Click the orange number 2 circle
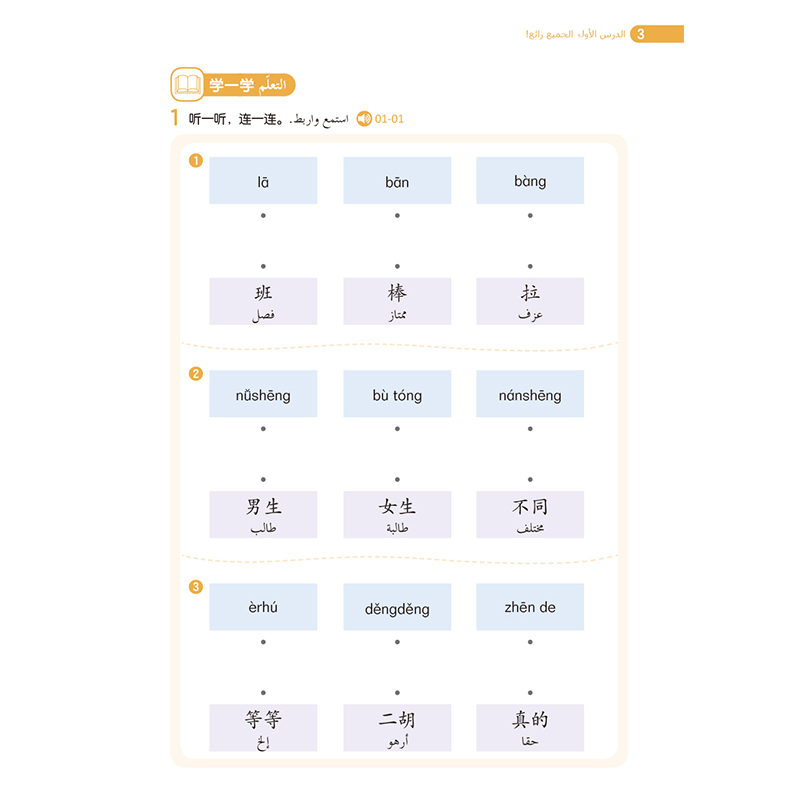The height and width of the screenshot is (800, 800). click(x=196, y=374)
